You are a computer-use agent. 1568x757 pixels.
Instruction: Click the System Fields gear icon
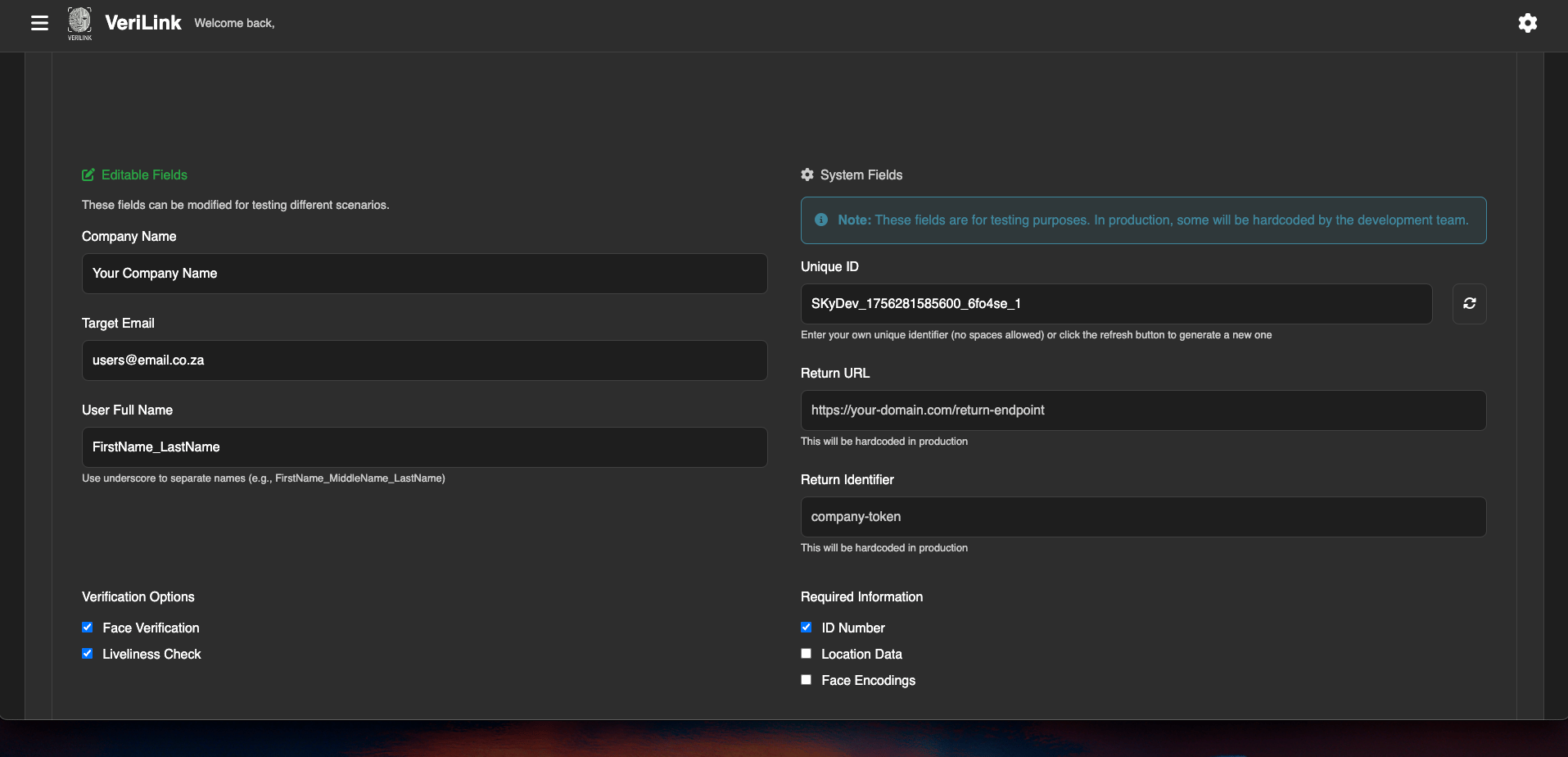[807, 175]
